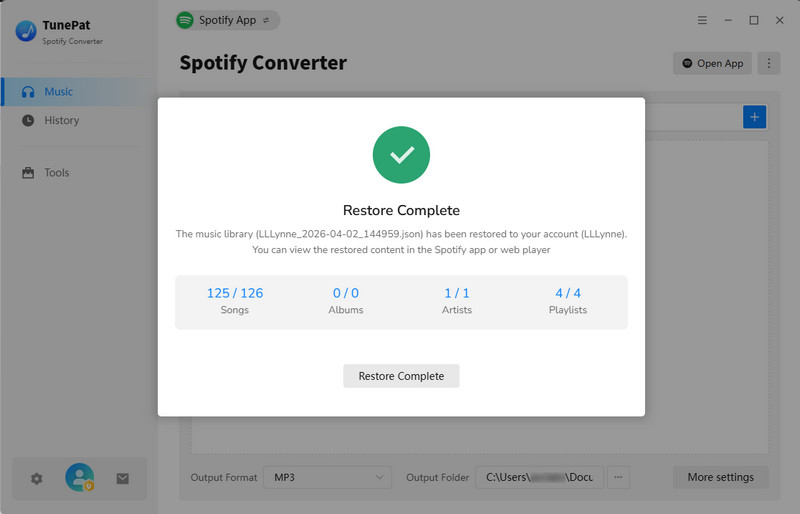
Task: Expand the Output Format MP3 dropdown
Action: coord(327,478)
